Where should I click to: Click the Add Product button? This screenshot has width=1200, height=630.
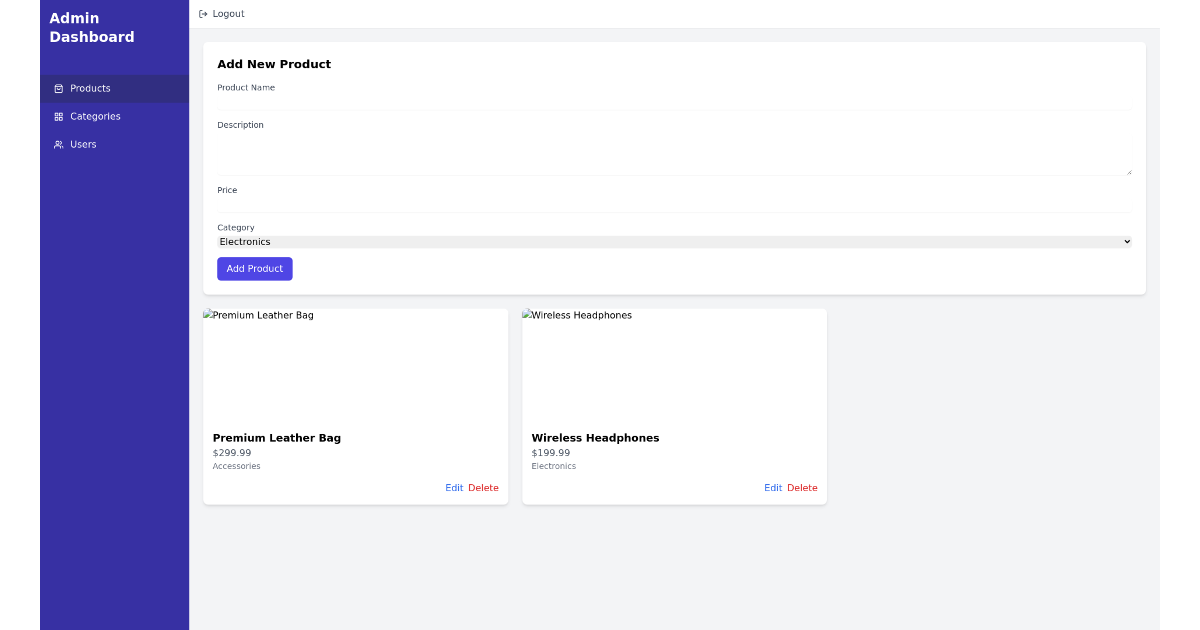point(254,268)
